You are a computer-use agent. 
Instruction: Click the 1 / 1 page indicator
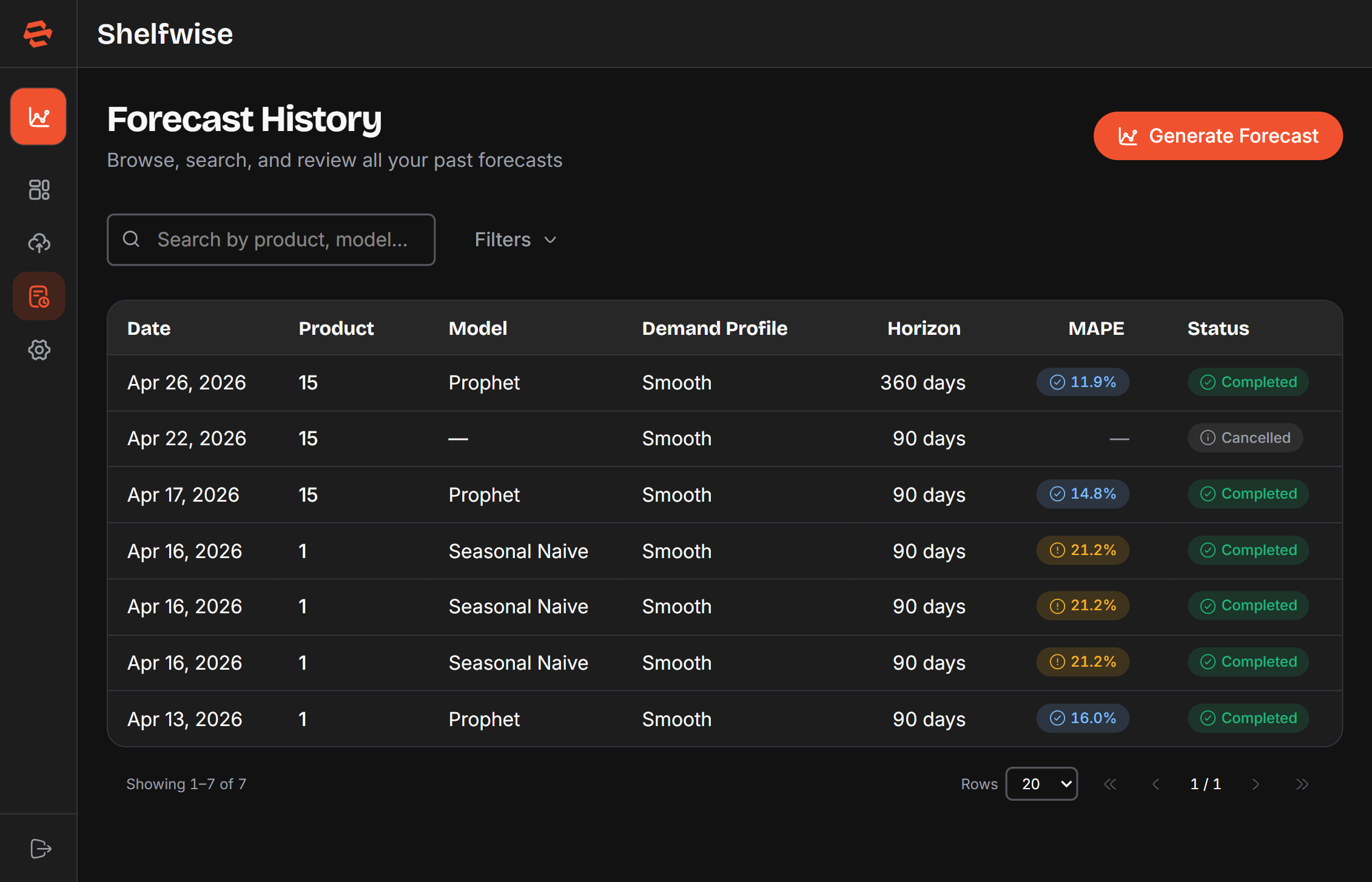point(1205,784)
